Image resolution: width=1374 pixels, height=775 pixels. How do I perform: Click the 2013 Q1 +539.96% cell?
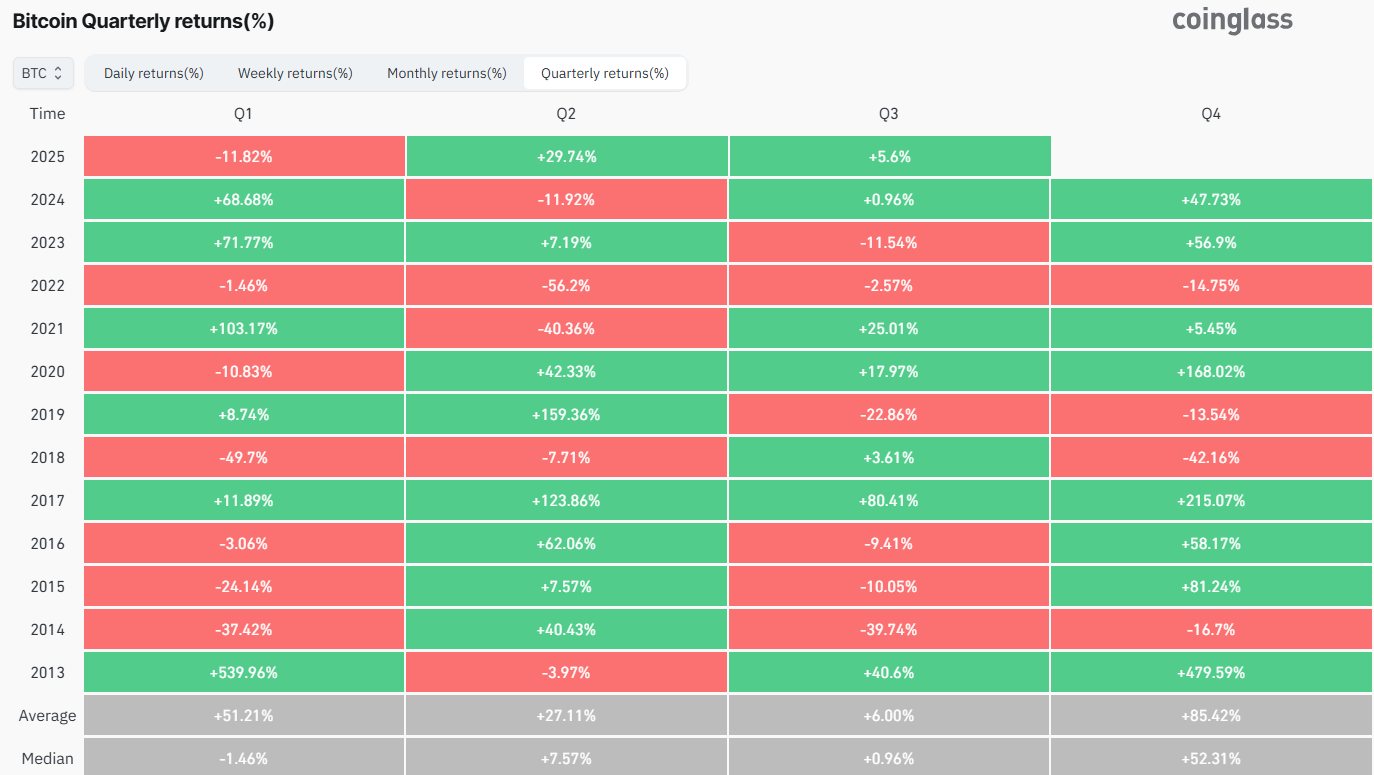[244, 673]
